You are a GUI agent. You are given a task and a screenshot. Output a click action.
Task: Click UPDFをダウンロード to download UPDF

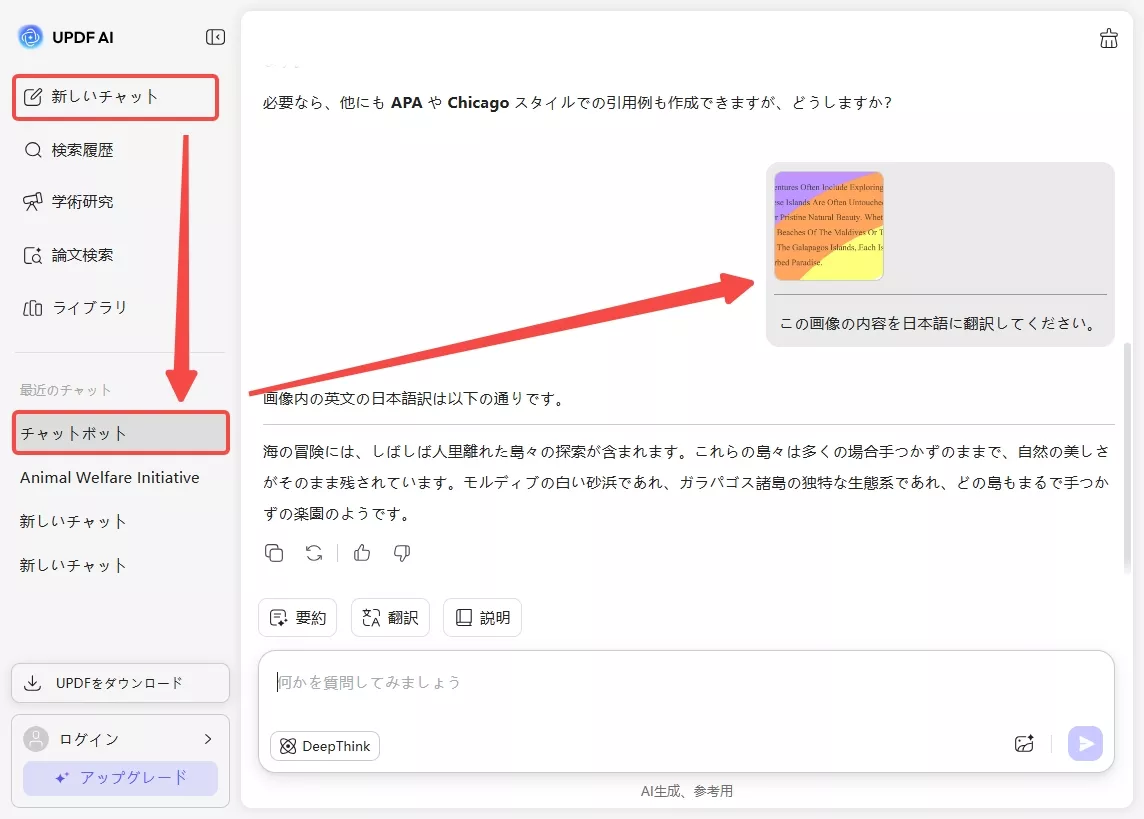coord(120,683)
